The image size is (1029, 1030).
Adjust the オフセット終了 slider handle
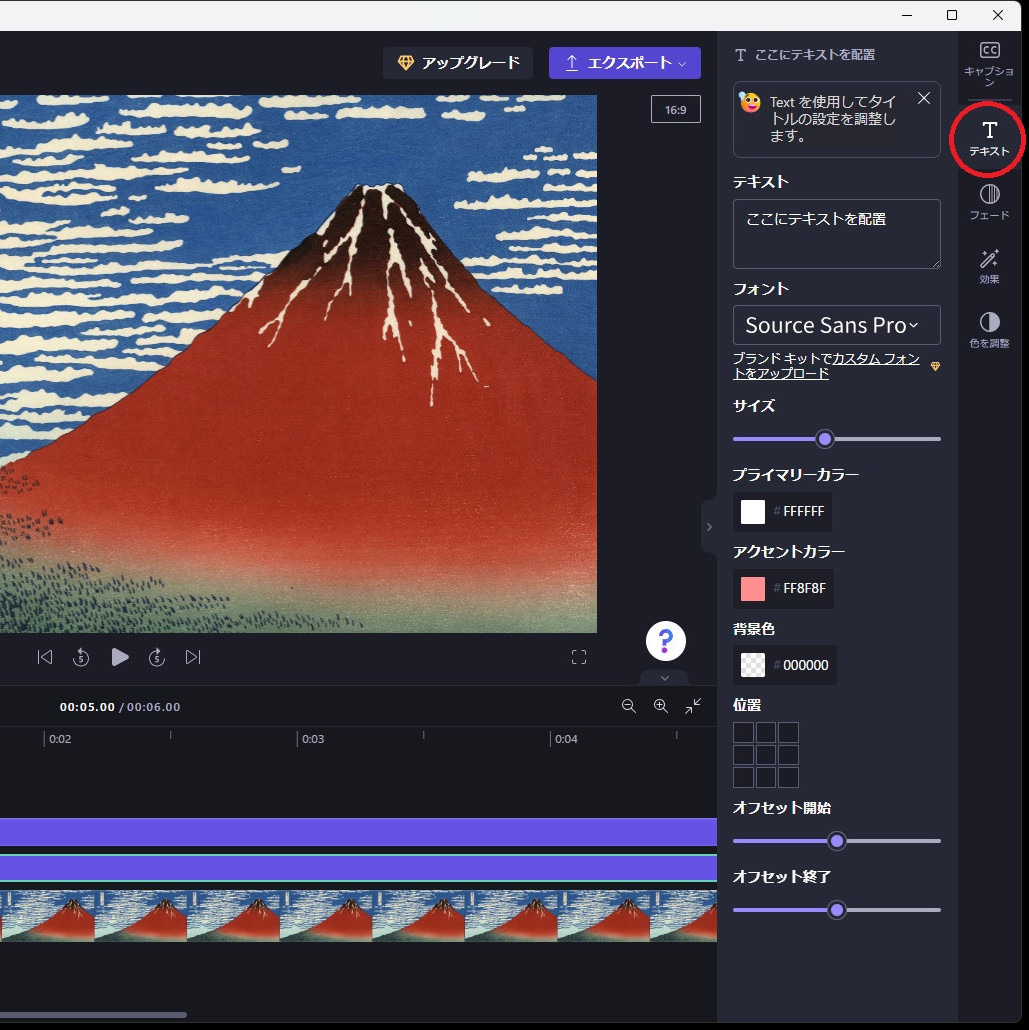(836, 910)
